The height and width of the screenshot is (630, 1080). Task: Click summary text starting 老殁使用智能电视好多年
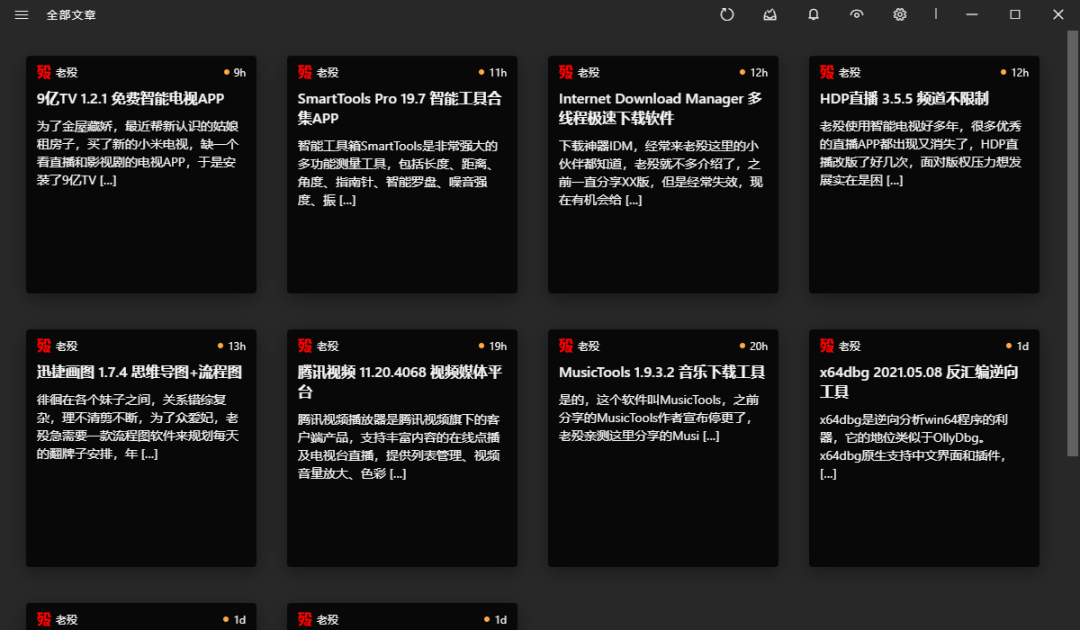click(921, 153)
